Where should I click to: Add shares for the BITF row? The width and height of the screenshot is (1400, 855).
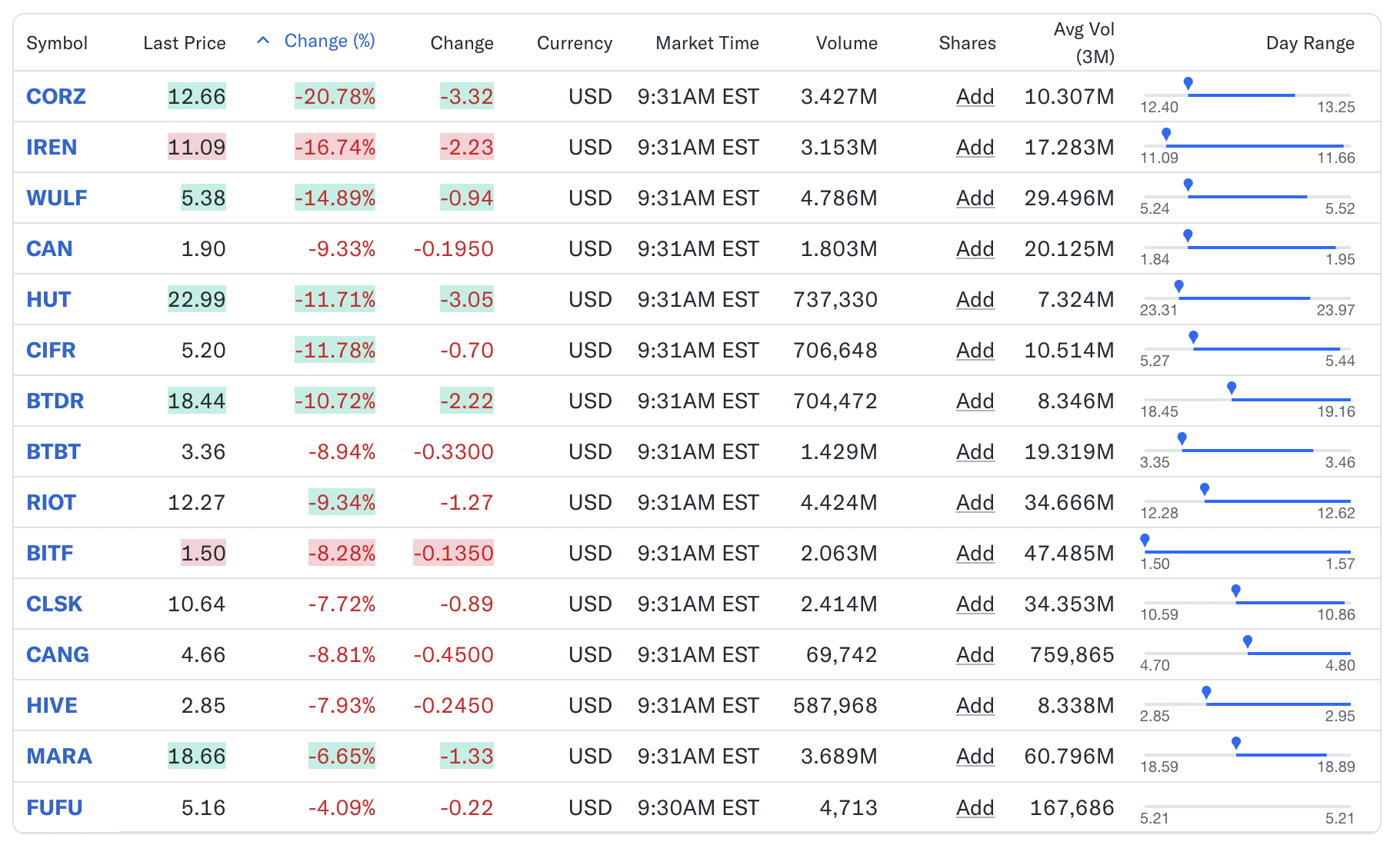click(975, 553)
